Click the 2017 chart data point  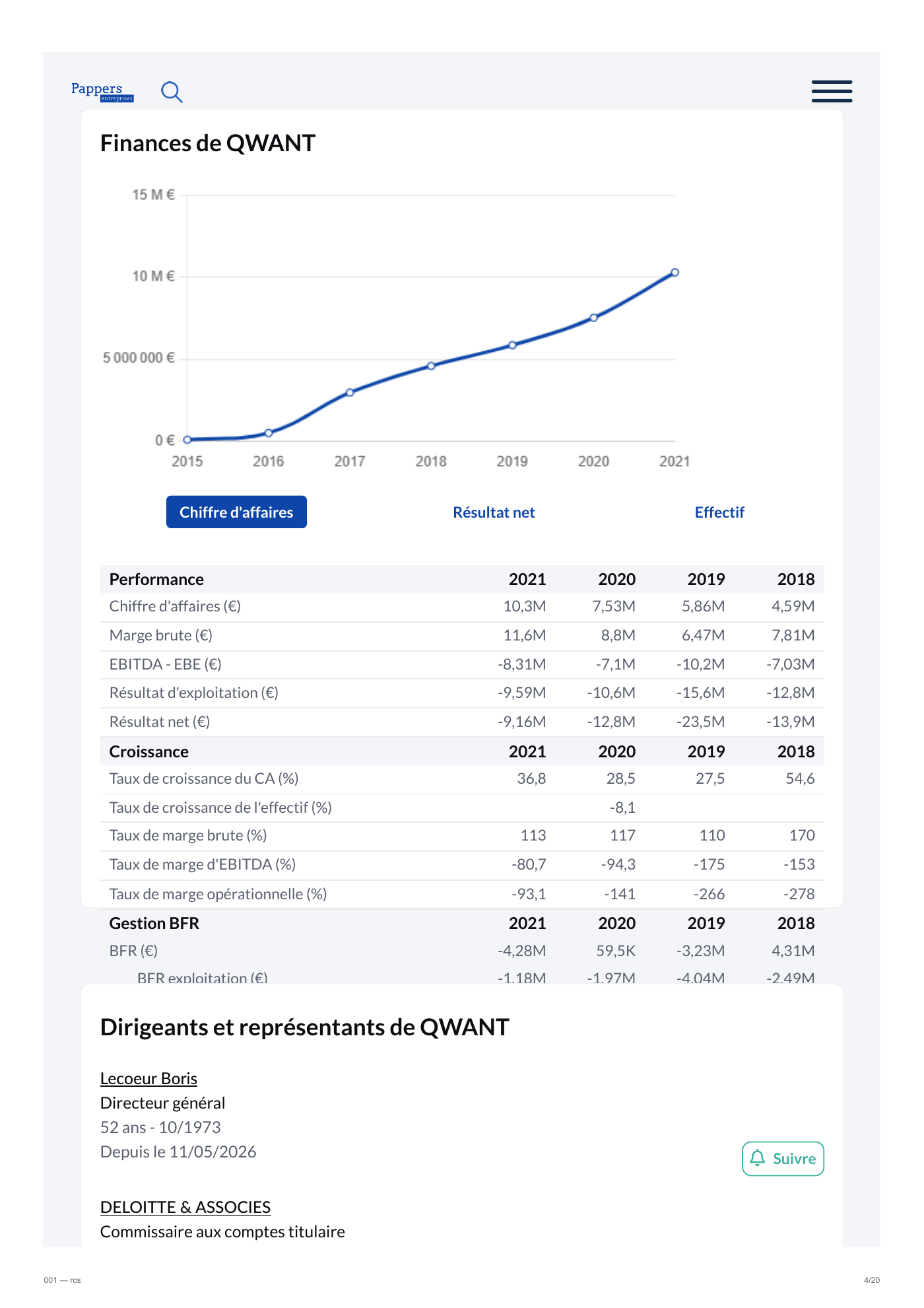pos(350,392)
